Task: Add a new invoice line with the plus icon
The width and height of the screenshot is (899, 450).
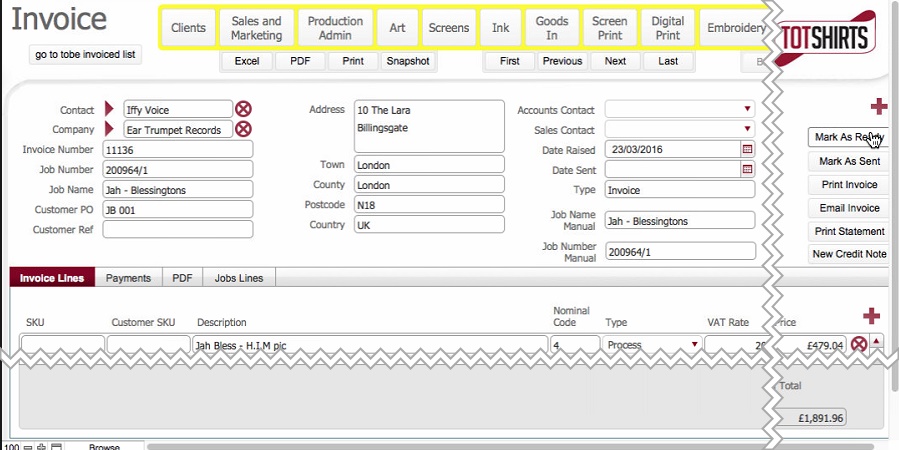Action: click(871, 316)
